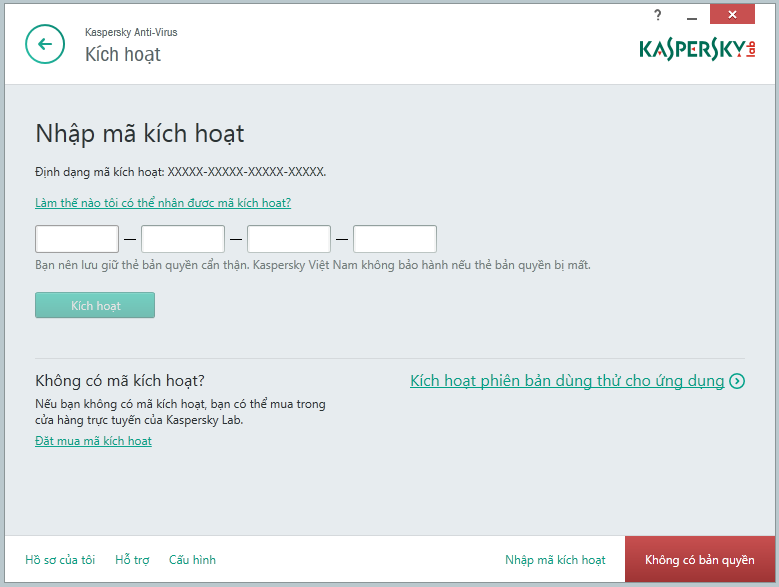Screen dimensions: 779x587
Task: Click 'Nhập mã kích hoạt' in bottom bar
Action: click(x=555, y=560)
